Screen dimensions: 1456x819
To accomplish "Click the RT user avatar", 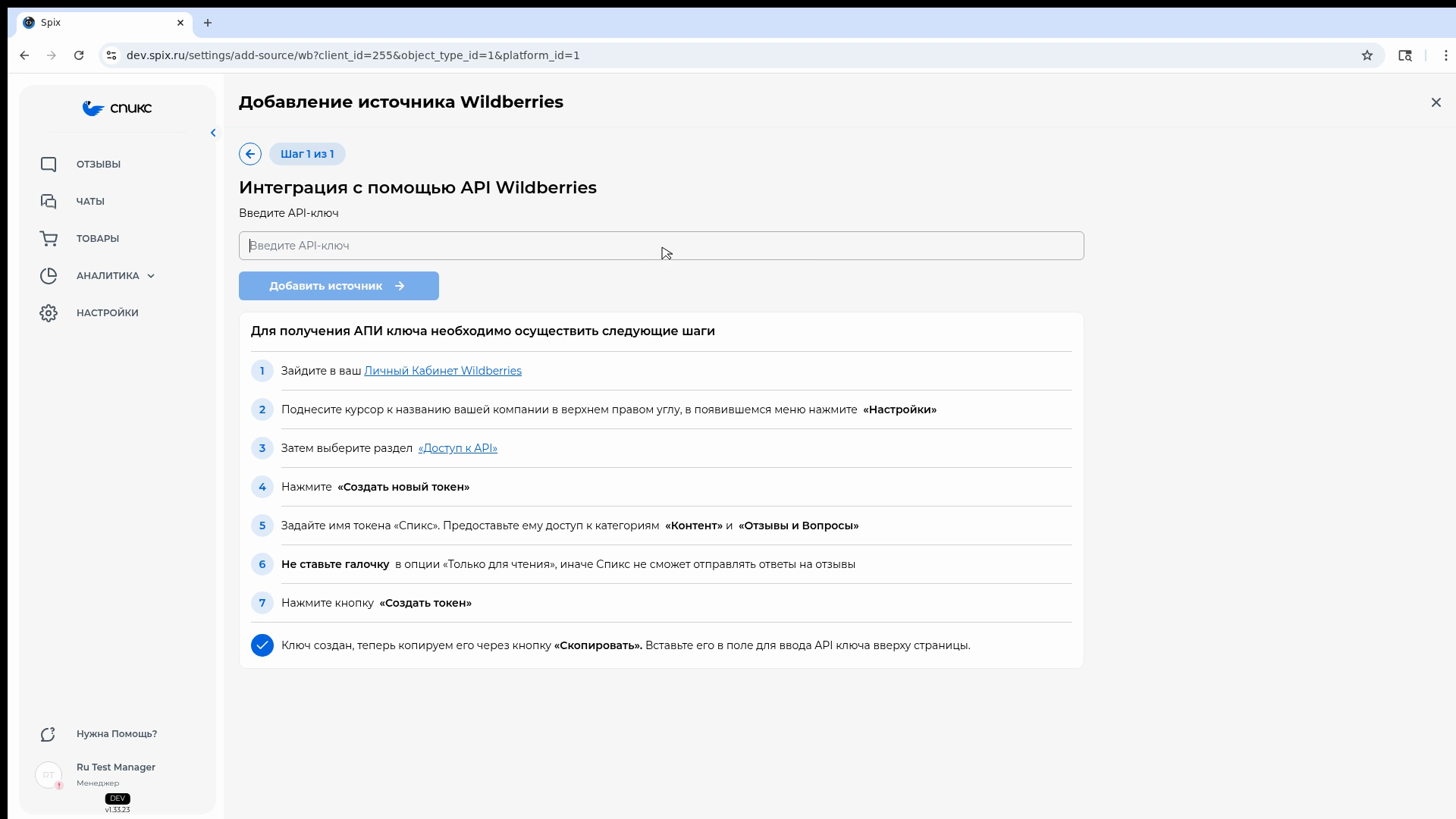I will [x=49, y=775].
